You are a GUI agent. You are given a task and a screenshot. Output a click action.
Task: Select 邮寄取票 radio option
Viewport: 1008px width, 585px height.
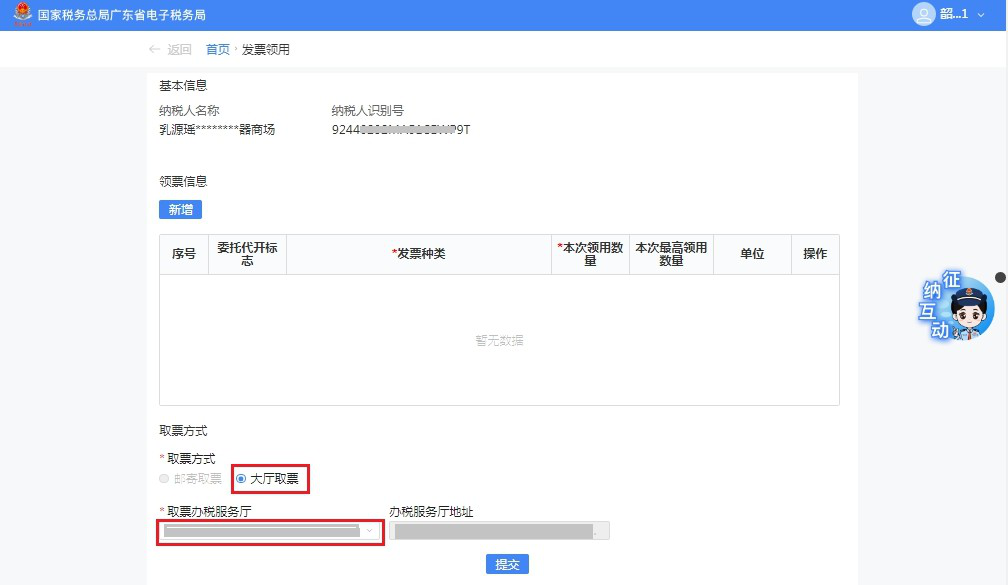click(x=190, y=479)
